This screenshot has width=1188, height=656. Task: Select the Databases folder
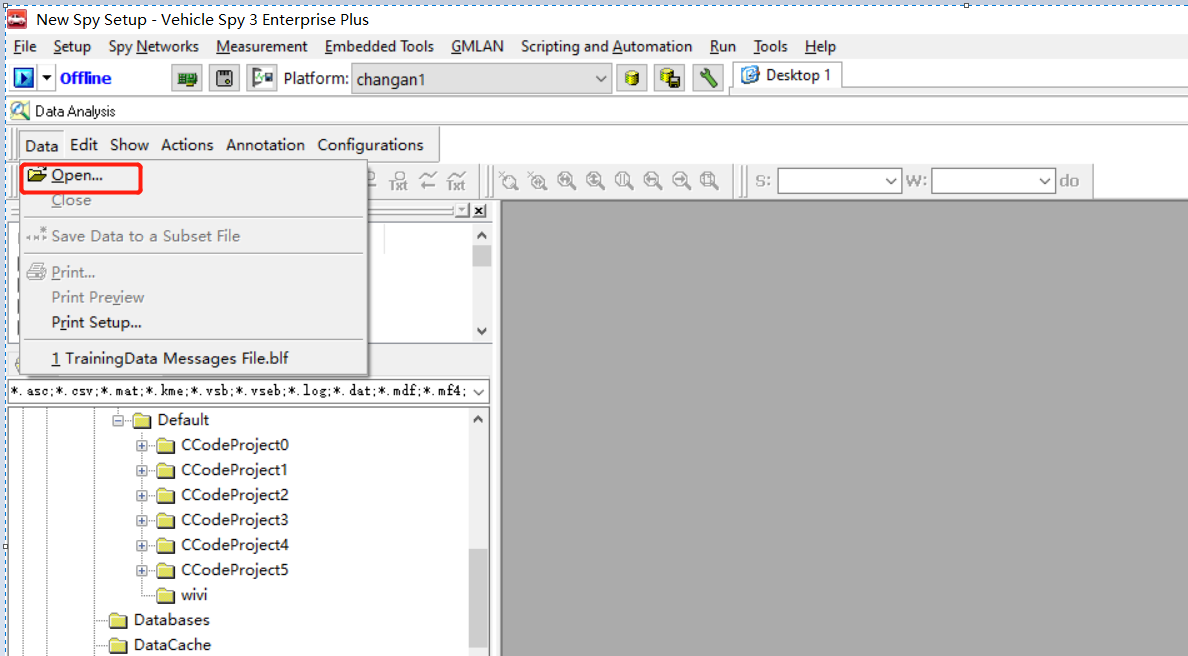click(x=171, y=620)
